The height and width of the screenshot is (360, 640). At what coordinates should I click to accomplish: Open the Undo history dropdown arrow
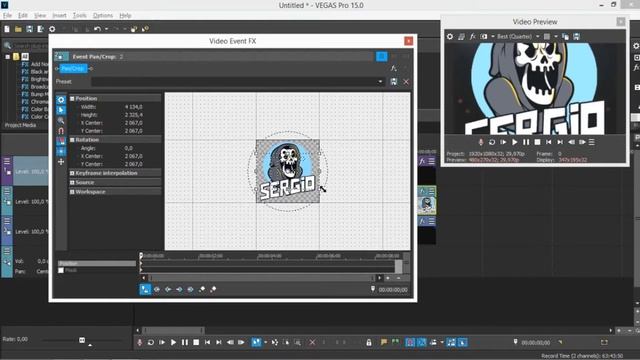click(x=107, y=29)
